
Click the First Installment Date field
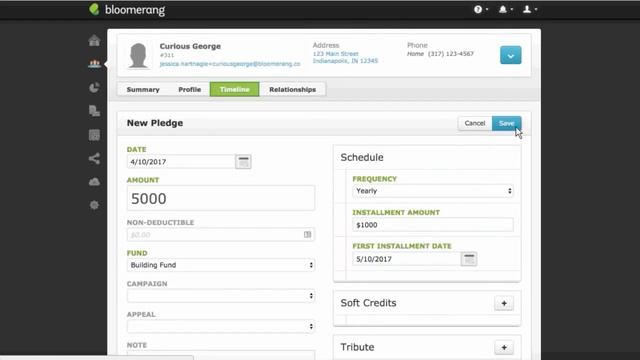pos(407,259)
